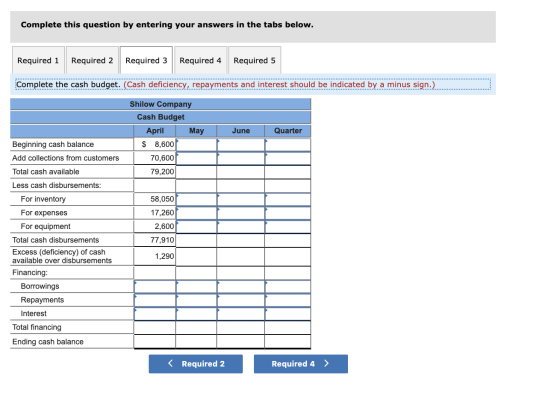This screenshot has height=399, width=560.
Task: Open the Required 2 tab
Action: [92, 60]
